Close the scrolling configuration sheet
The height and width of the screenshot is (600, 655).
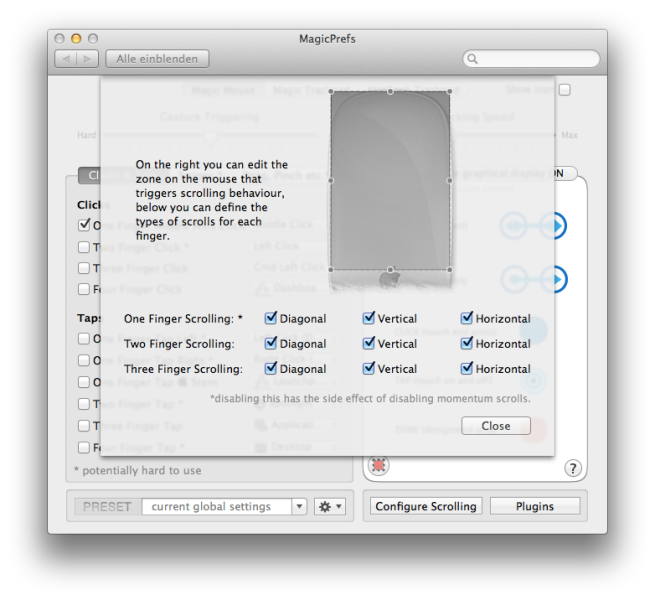pyautogui.click(x=496, y=426)
